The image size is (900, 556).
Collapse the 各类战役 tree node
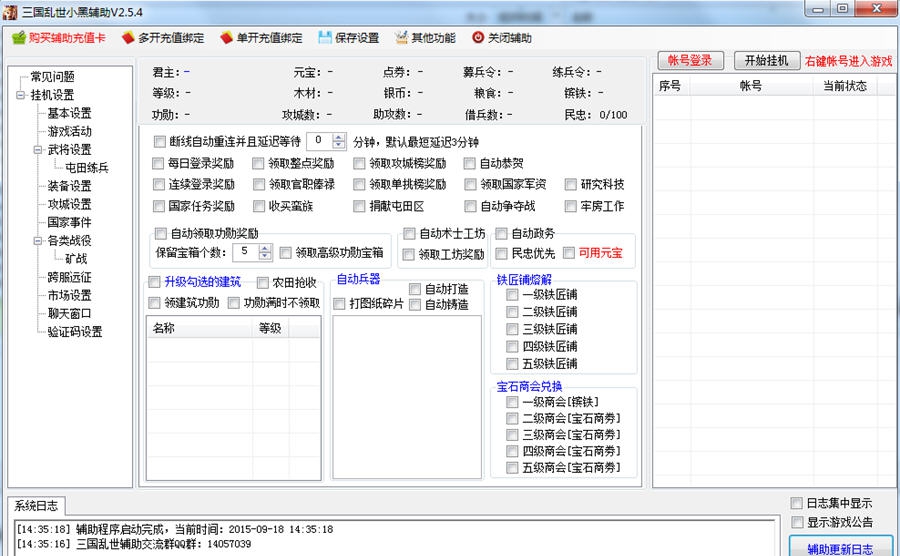[x=37, y=241]
